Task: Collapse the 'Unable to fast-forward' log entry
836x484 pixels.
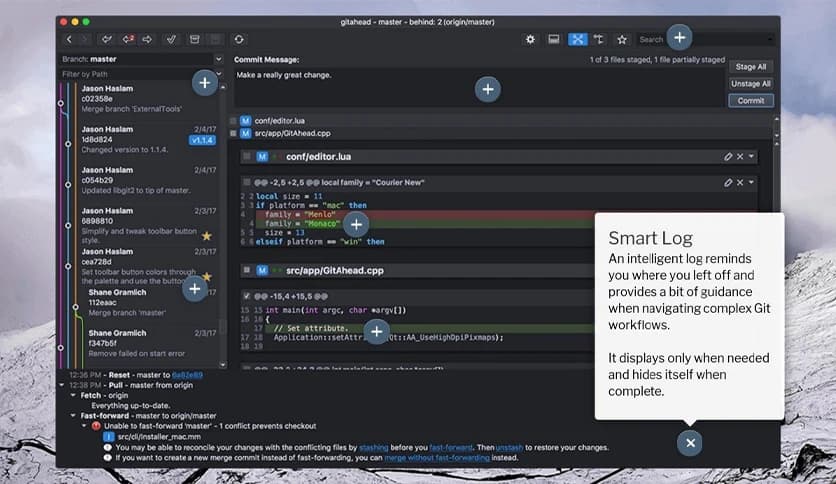Action: [x=84, y=426]
